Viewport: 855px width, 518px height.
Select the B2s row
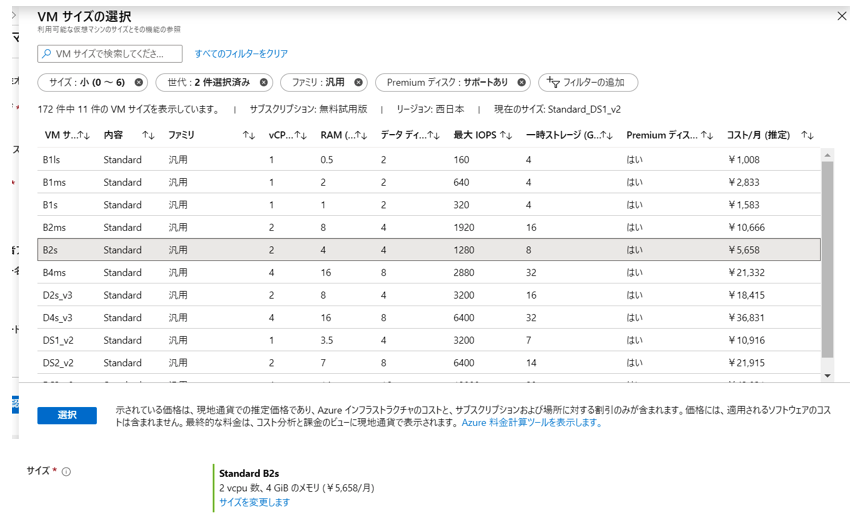tap(429, 250)
